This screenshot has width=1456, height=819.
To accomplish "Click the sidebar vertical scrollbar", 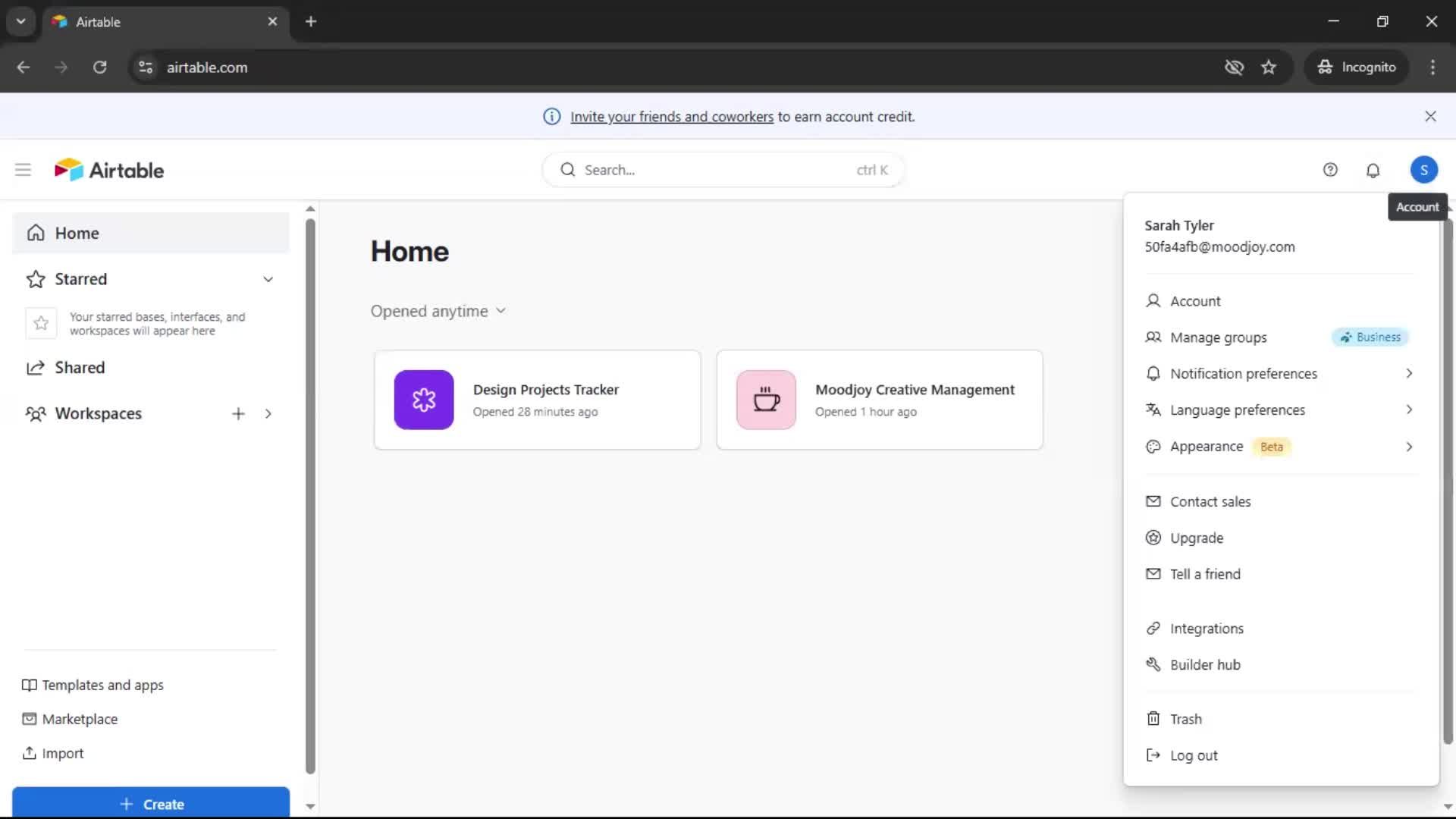I will (310, 497).
